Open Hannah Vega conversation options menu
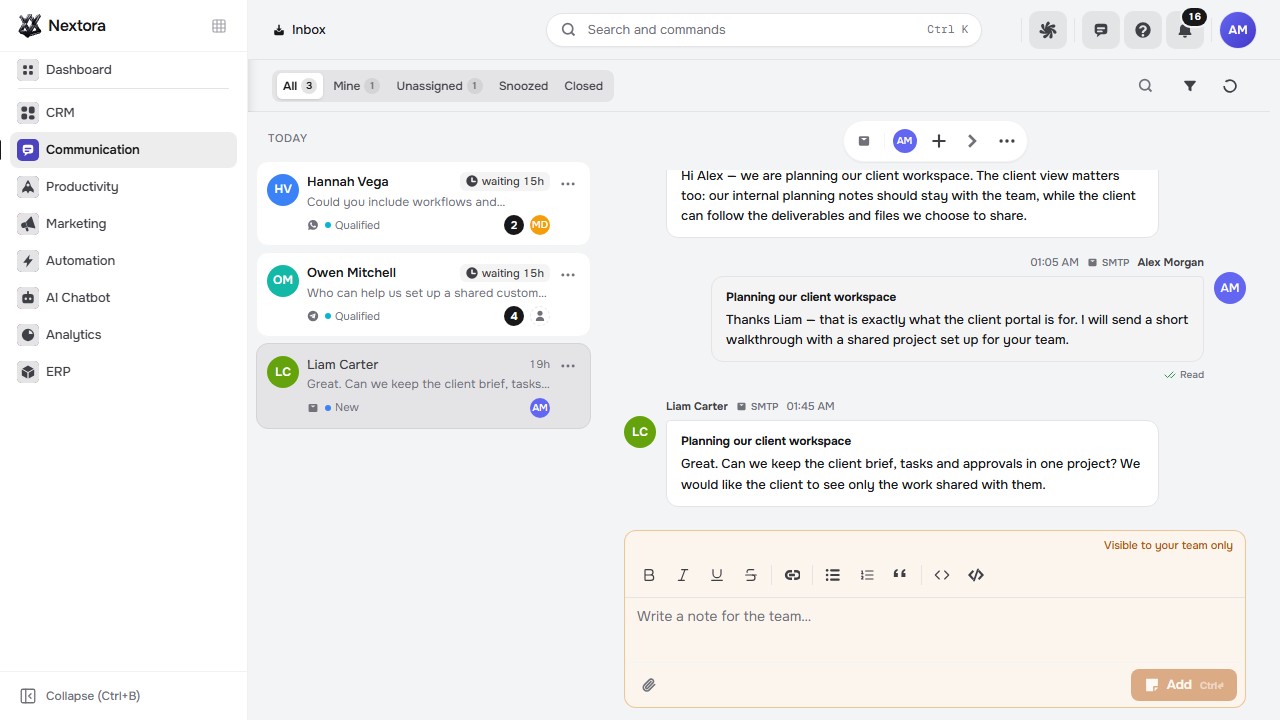The image size is (1280, 720). (568, 183)
